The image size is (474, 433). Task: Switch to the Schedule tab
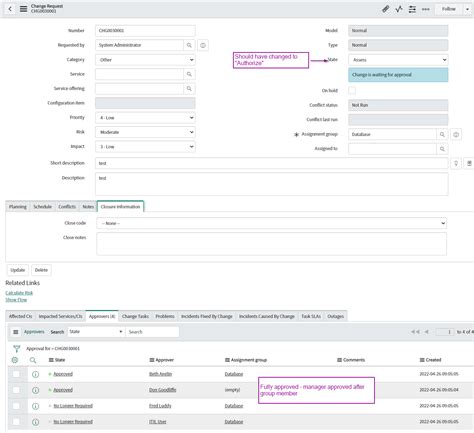tap(42, 207)
